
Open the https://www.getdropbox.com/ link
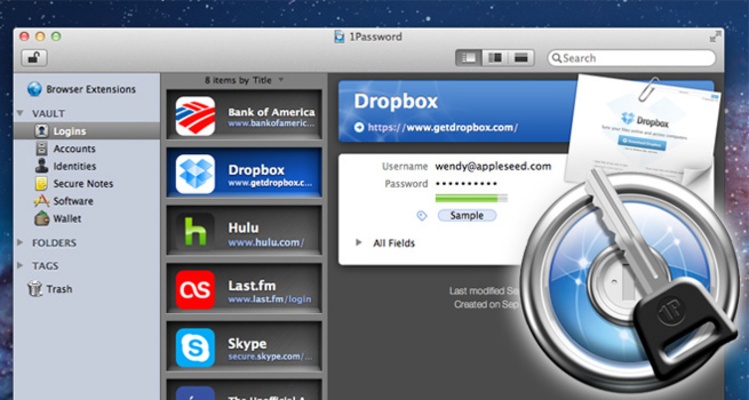click(x=443, y=128)
